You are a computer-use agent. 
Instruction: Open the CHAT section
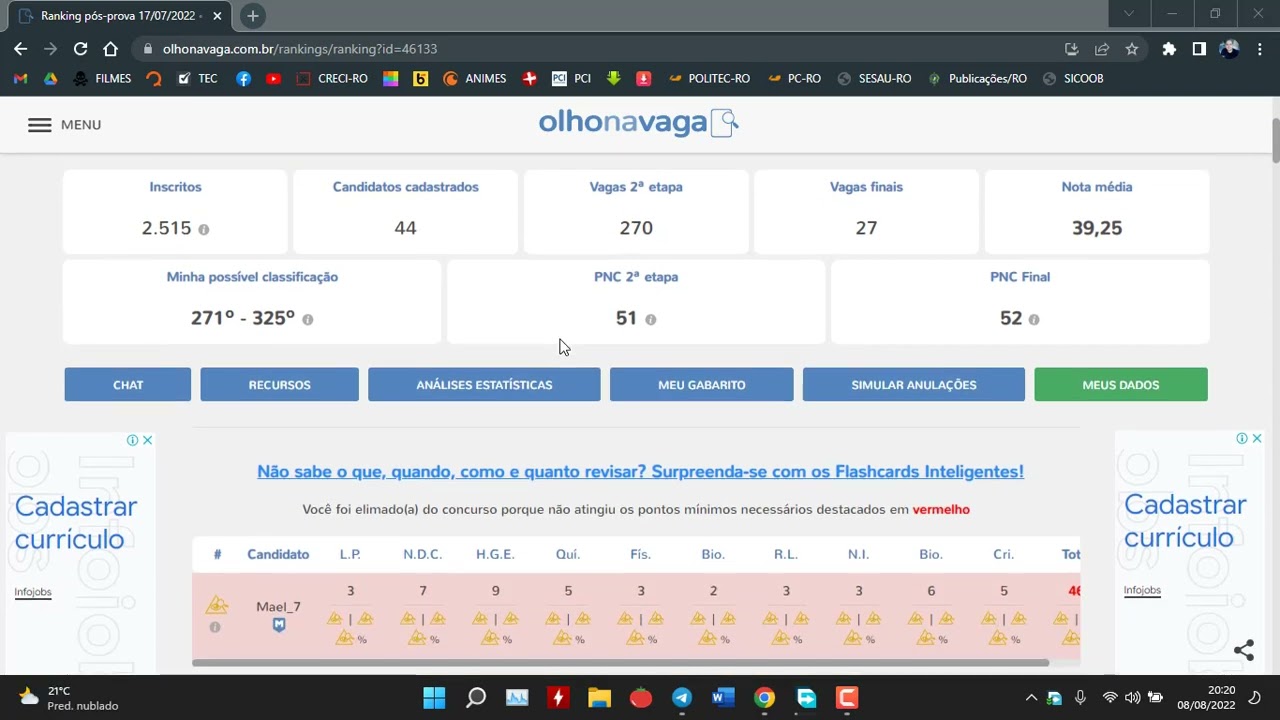click(128, 385)
